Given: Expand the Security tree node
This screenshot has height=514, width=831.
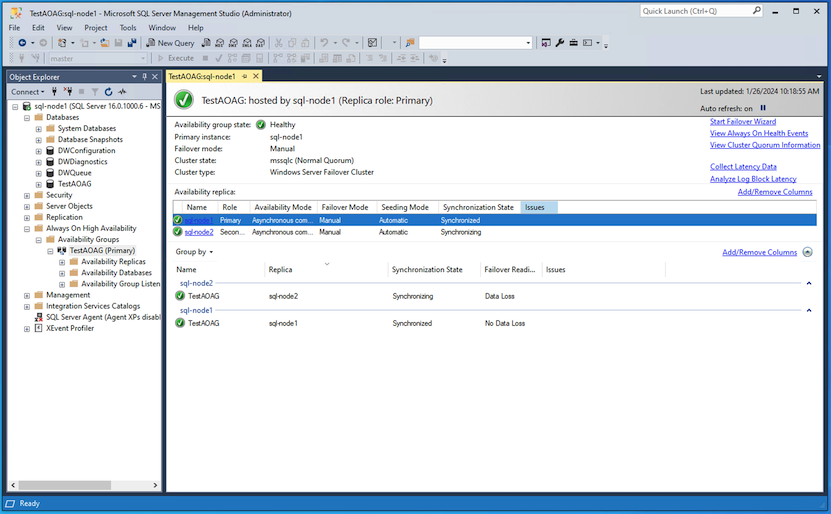Looking at the screenshot, I should point(27,196).
